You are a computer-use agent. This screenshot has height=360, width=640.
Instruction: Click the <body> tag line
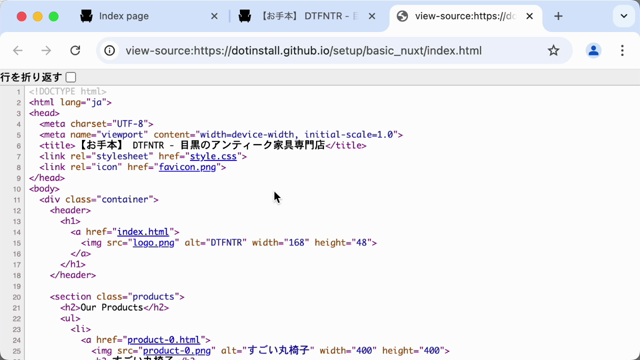(44, 189)
